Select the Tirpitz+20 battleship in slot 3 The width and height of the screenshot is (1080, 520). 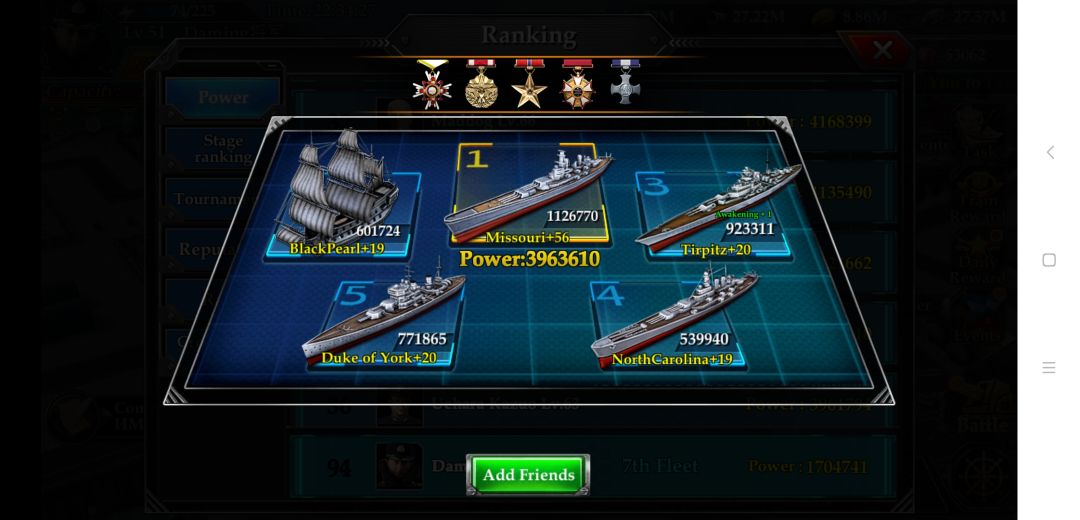point(718,211)
